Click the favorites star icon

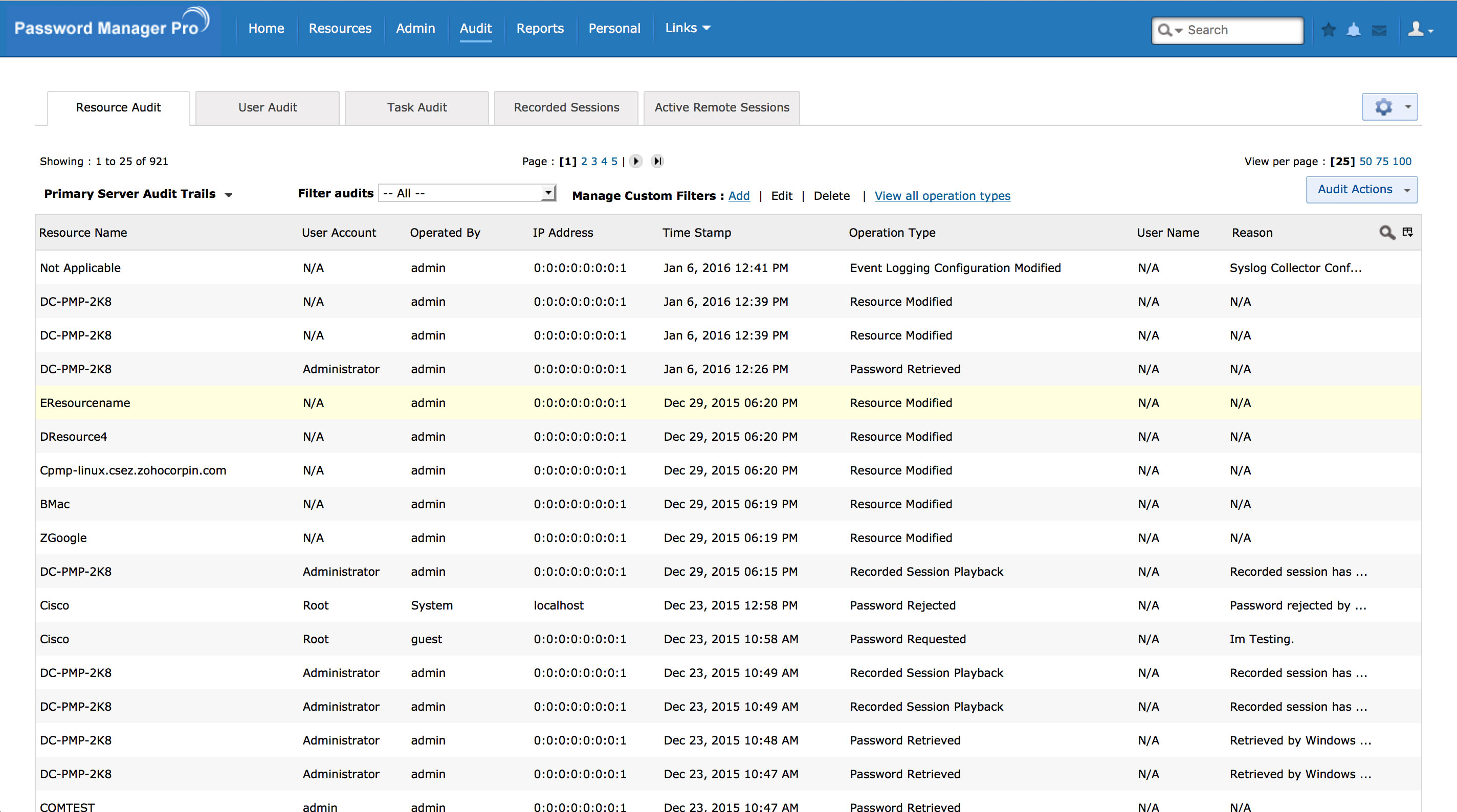click(x=1329, y=30)
